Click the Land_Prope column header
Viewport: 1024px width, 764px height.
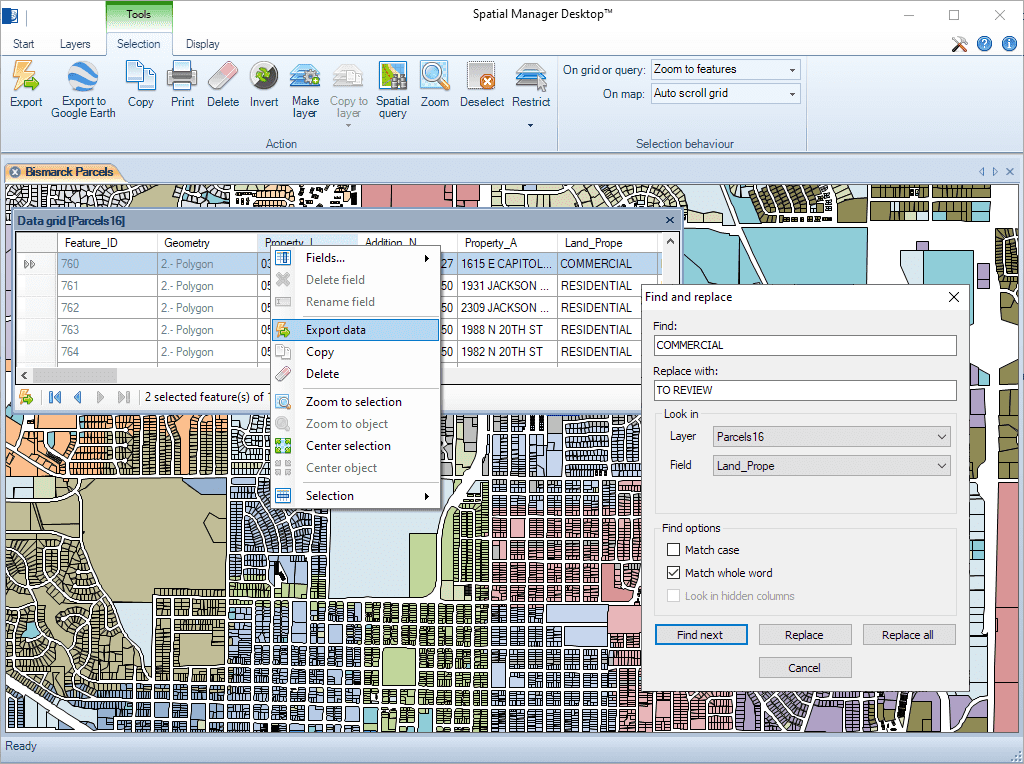coord(607,243)
